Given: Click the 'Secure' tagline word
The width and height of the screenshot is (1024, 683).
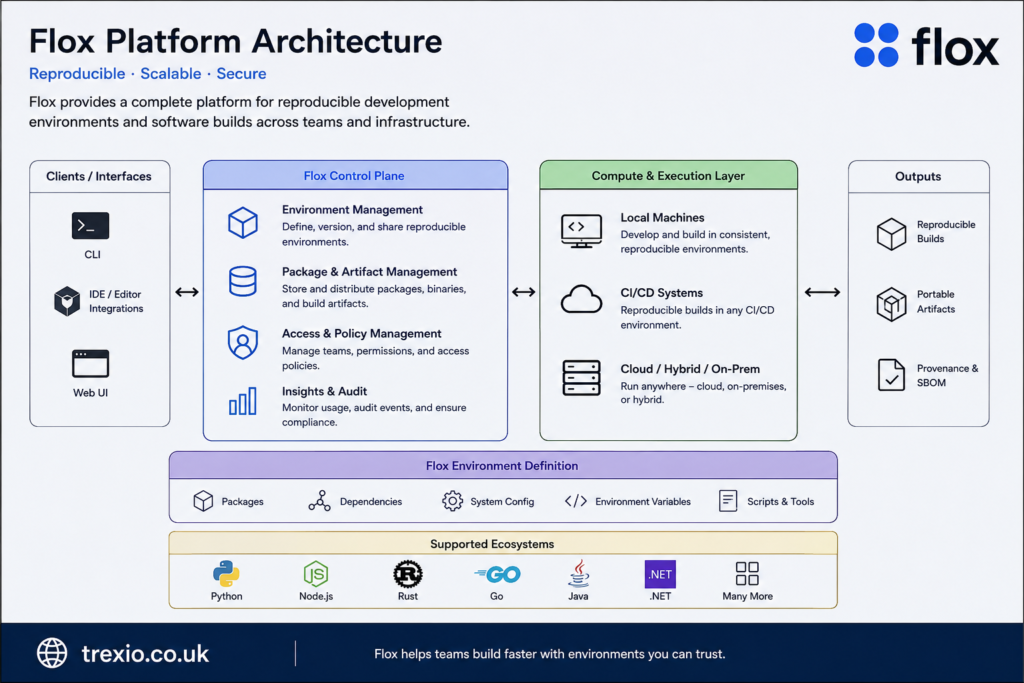Looking at the screenshot, I should (242, 74).
